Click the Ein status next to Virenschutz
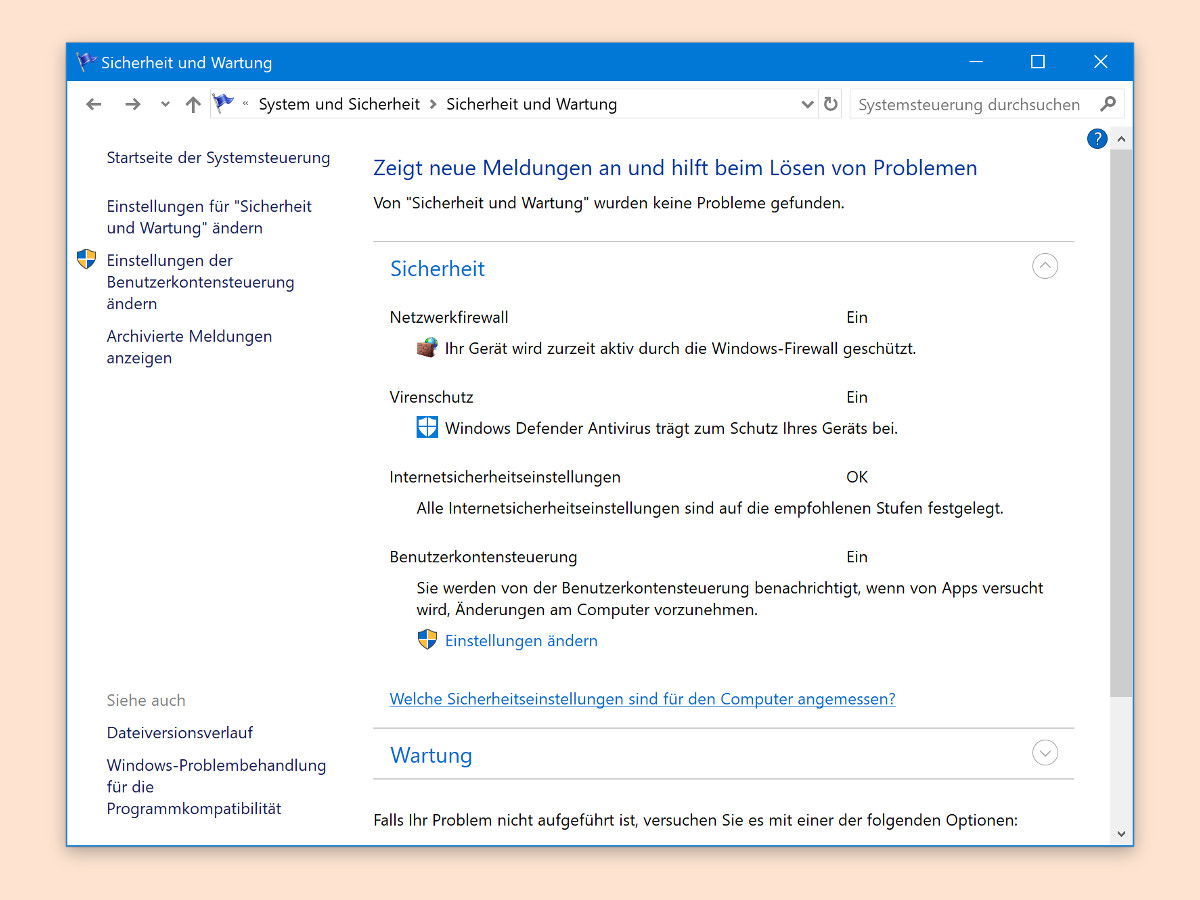The height and width of the screenshot is (900, 1200). (x=857, y=397)
